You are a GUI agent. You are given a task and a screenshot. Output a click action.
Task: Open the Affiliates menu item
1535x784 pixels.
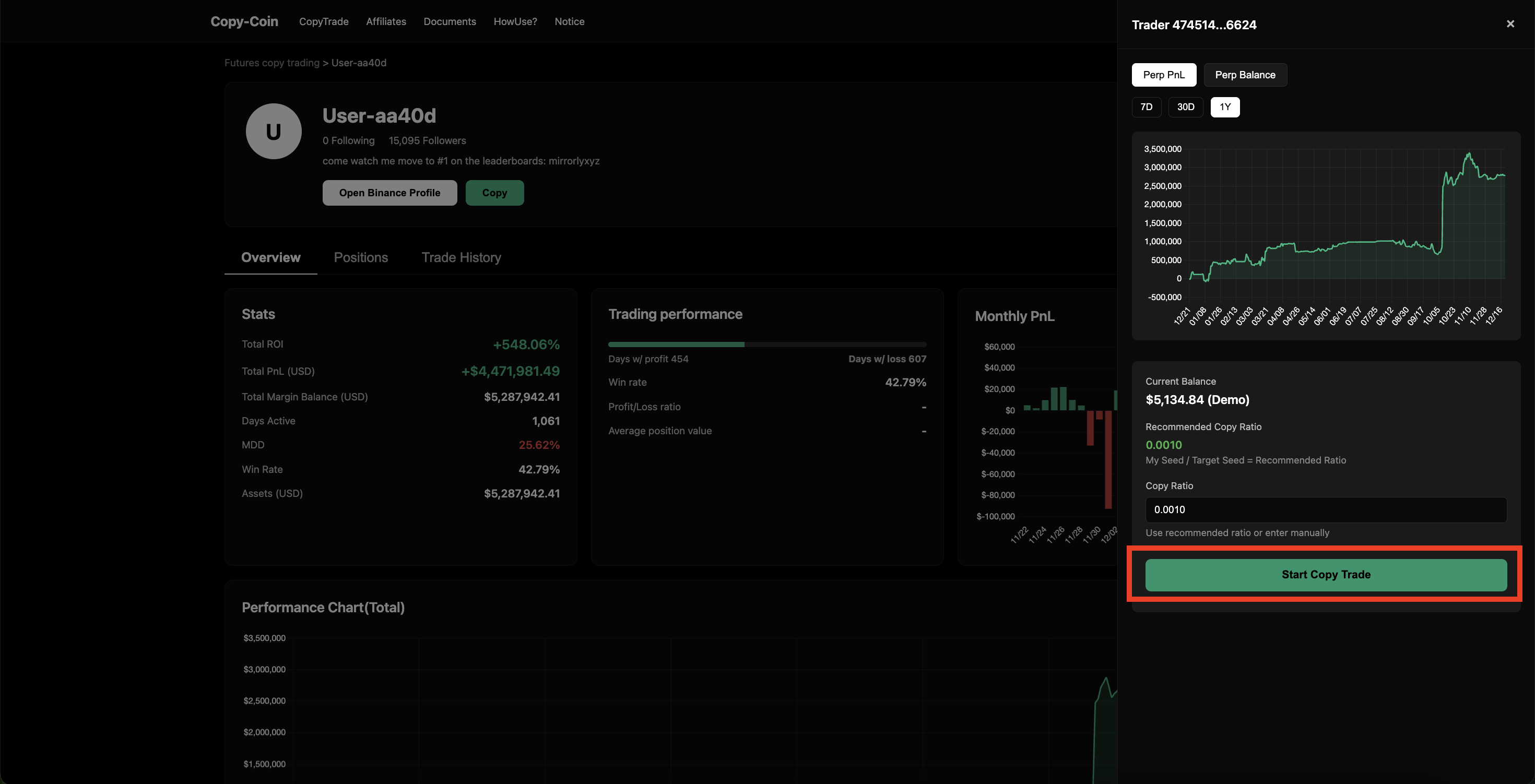(386, 21)
